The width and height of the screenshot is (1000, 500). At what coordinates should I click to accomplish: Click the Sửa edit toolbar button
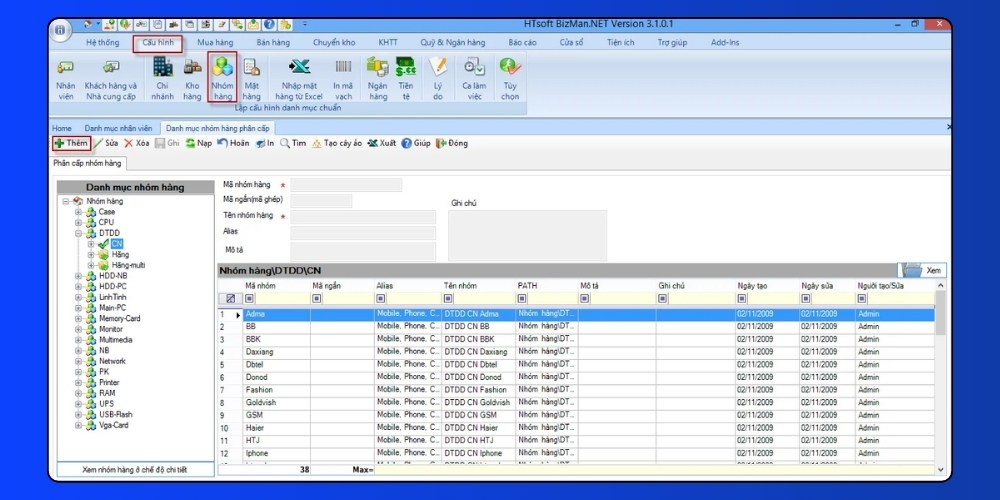106,143
